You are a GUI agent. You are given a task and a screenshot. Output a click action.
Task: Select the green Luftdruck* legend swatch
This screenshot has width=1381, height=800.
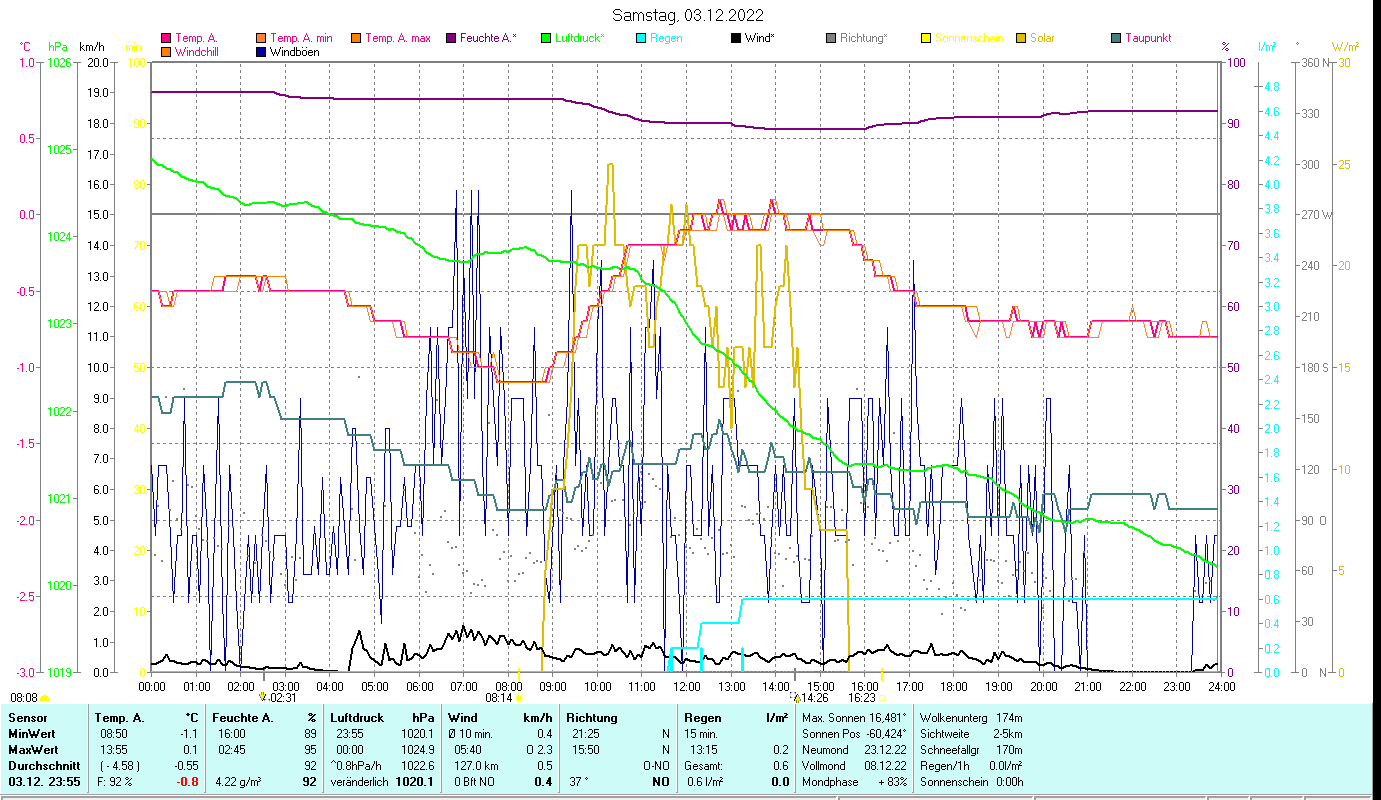(x=546, y=39)
